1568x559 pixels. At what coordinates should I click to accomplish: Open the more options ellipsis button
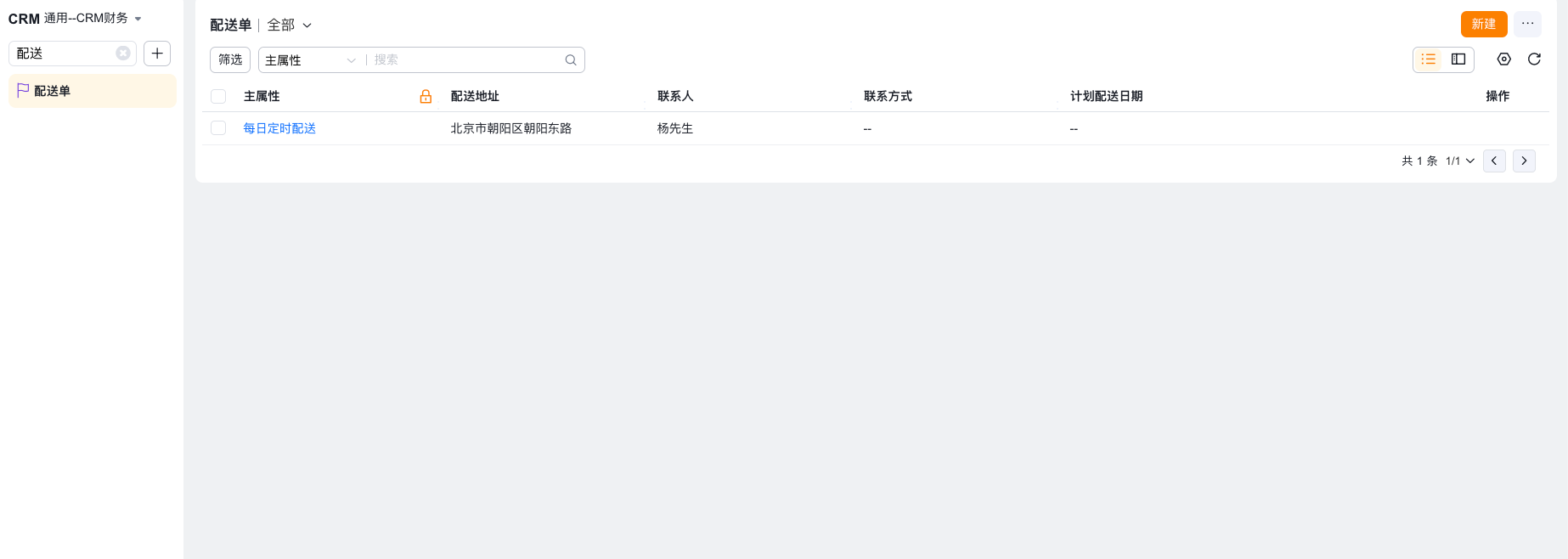[x=1527, y=24]
